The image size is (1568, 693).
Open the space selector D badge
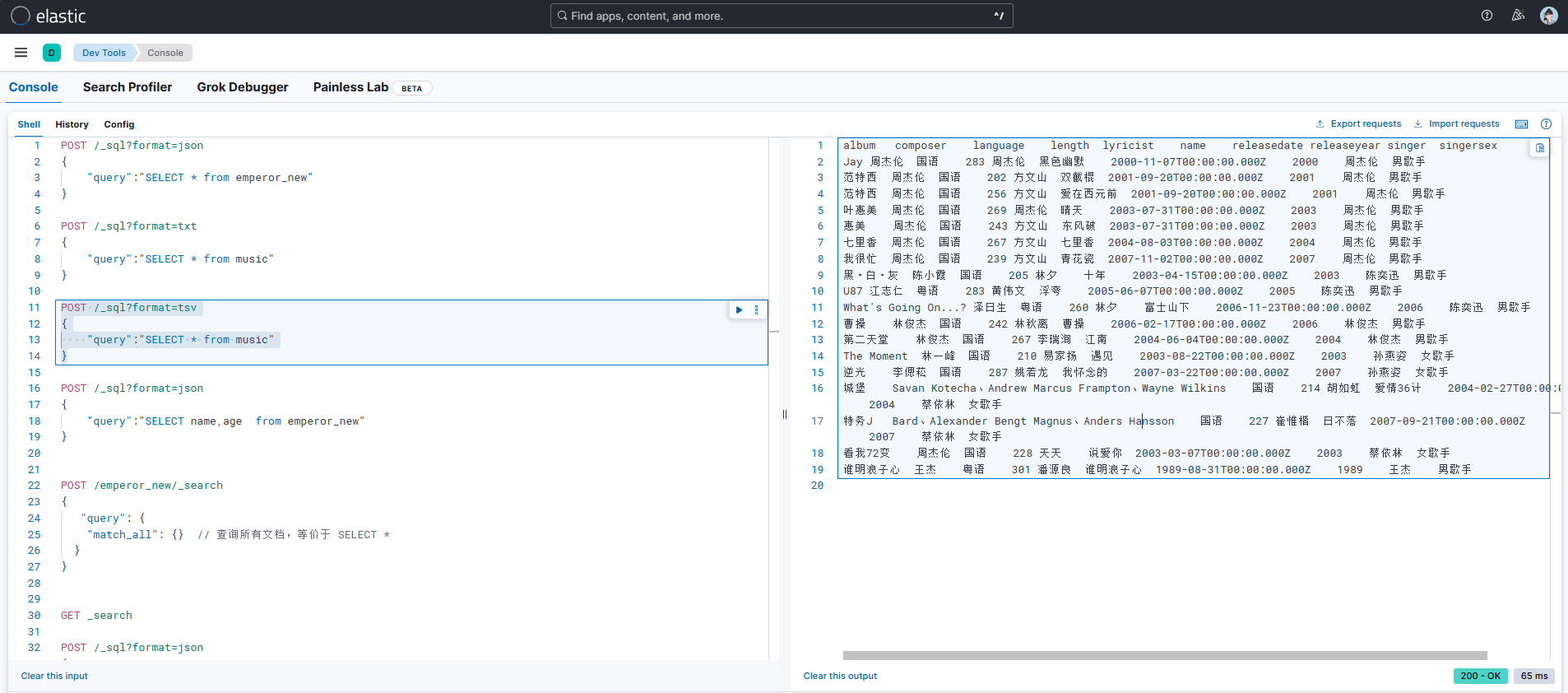[x=52, y=53]
